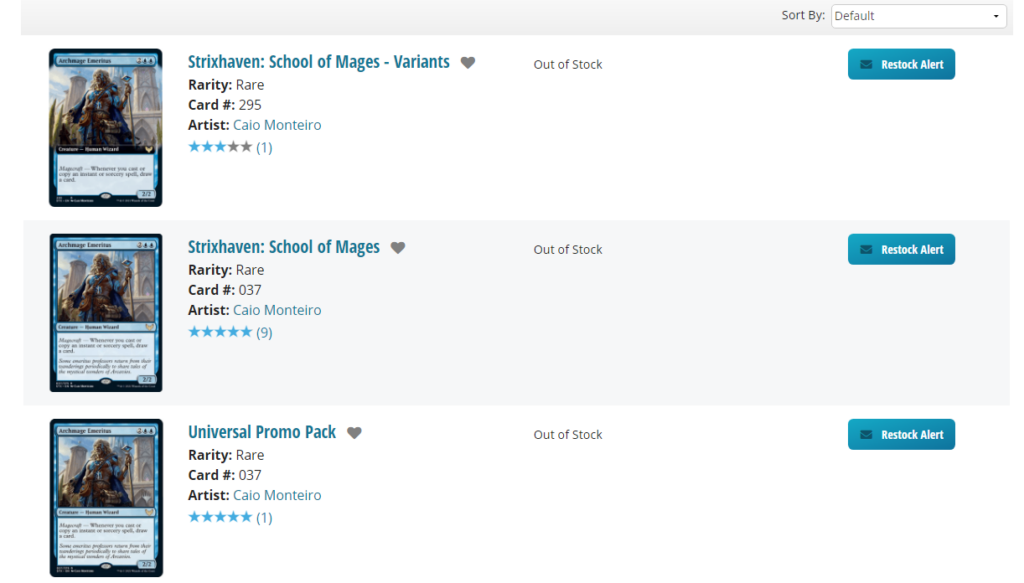The height and width of the screenshot is (583, 1024).
Task: Click artist Caio Monteiro on card #295
Action: coord(277,125)
